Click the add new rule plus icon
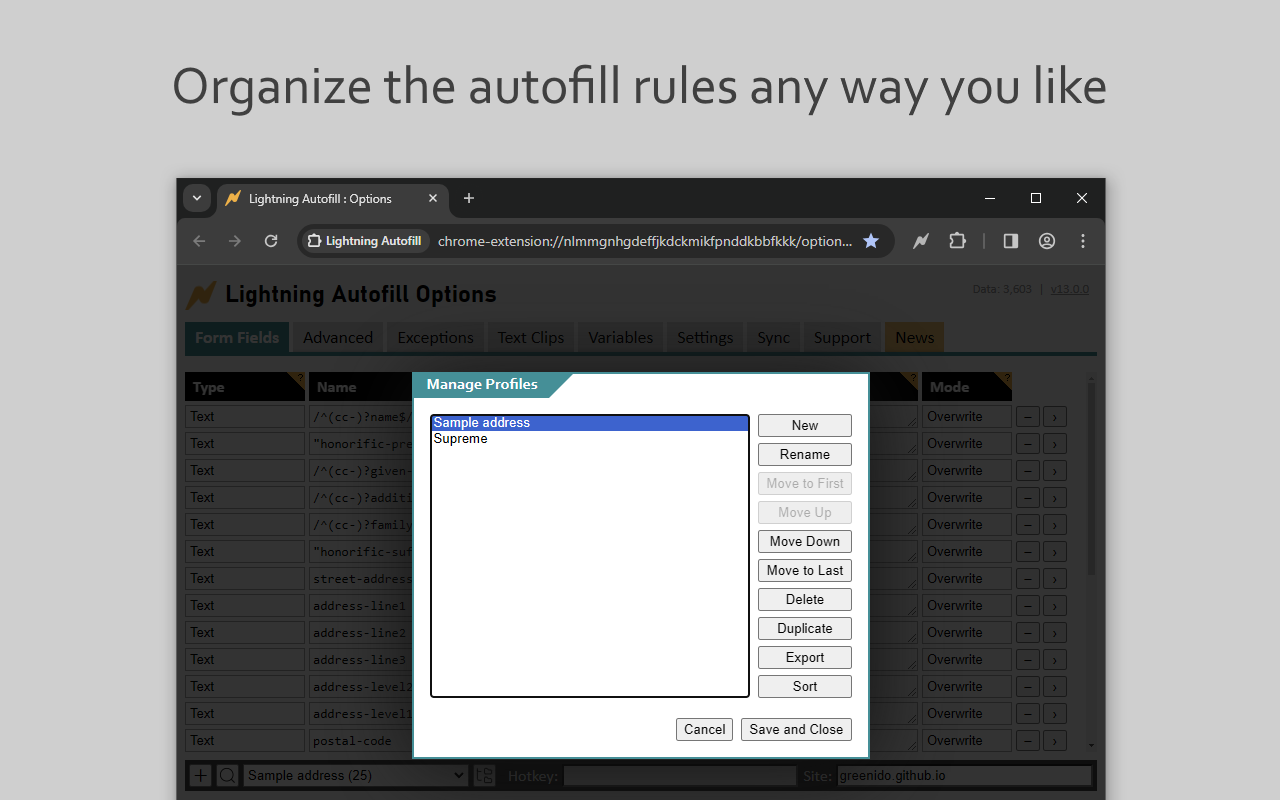This screenshot has width=1280, height=800. click(200, 775)
